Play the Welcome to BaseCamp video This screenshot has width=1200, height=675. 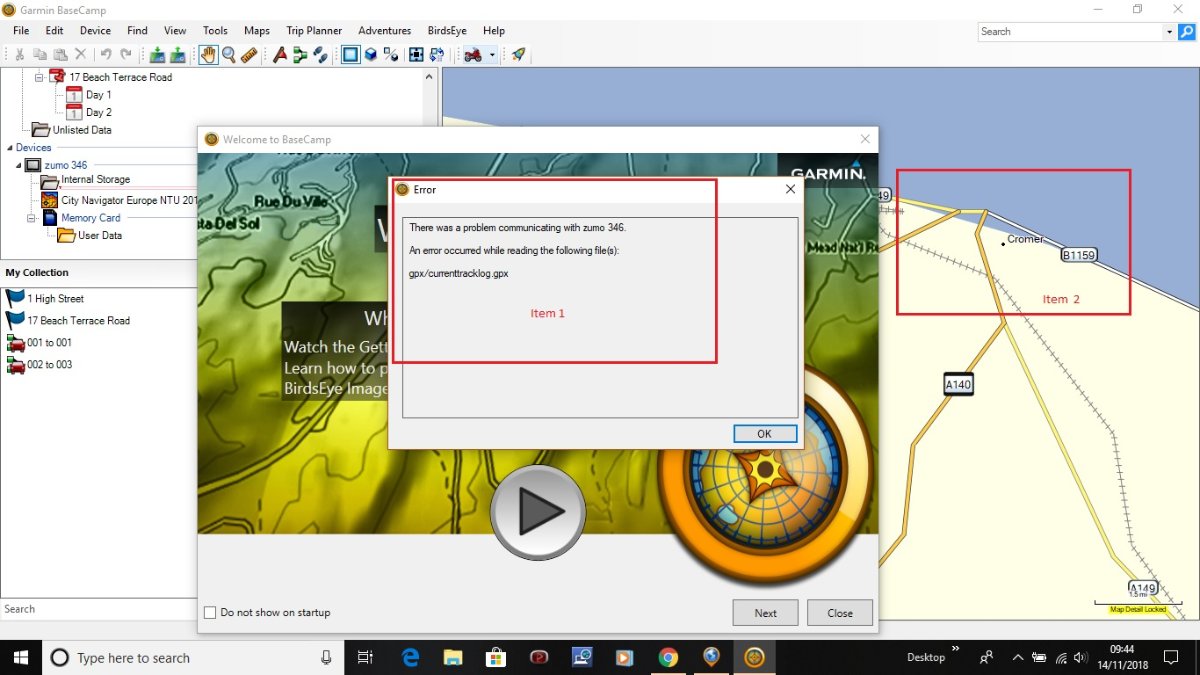tap(538, 512)
